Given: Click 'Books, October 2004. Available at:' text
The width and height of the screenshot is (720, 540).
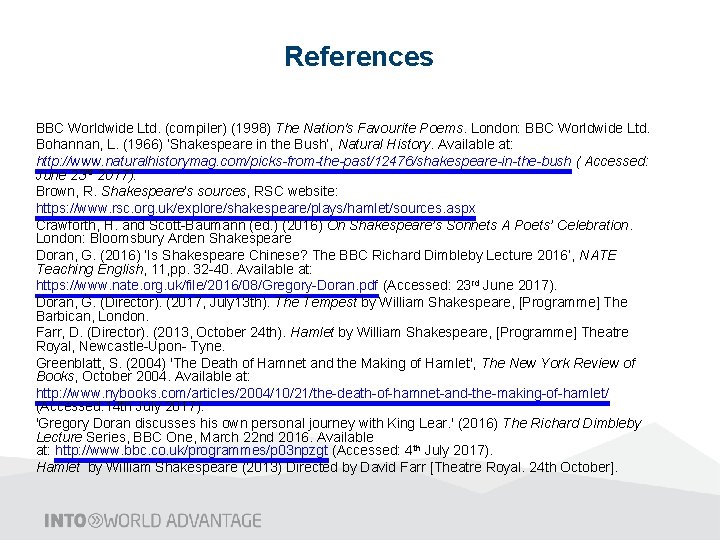Looking at the screenshot, I should point(143,377).
